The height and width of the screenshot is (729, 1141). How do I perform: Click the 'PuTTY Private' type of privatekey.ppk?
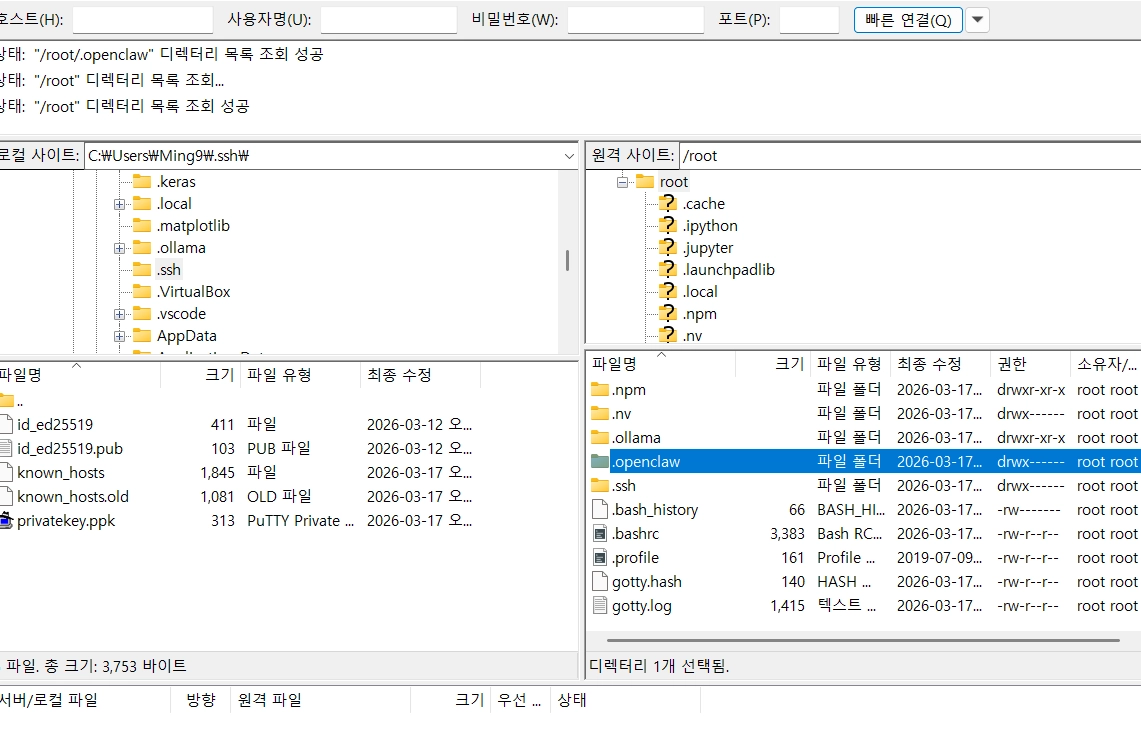click(300, 521)
